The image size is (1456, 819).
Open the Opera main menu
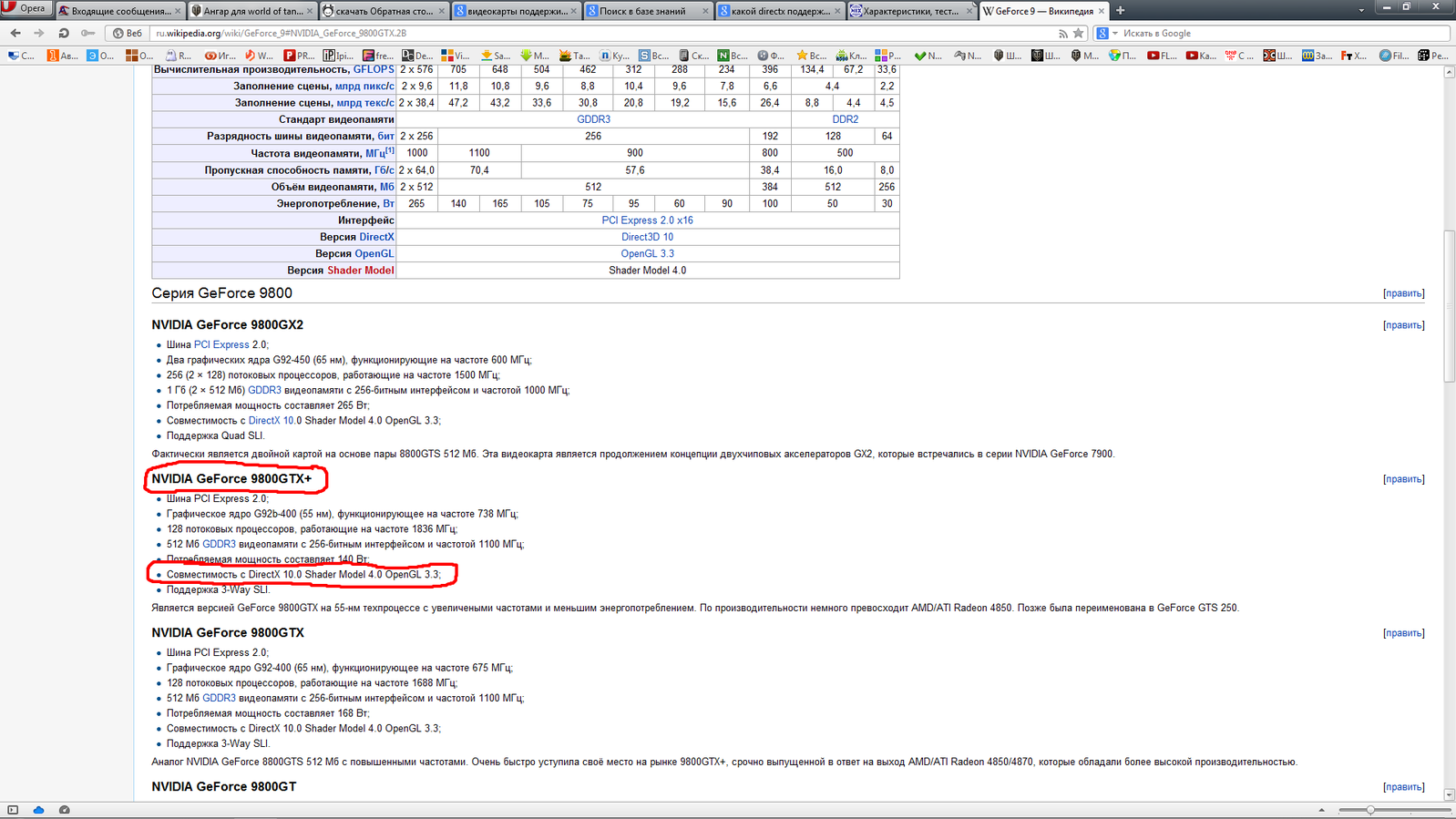26,8
